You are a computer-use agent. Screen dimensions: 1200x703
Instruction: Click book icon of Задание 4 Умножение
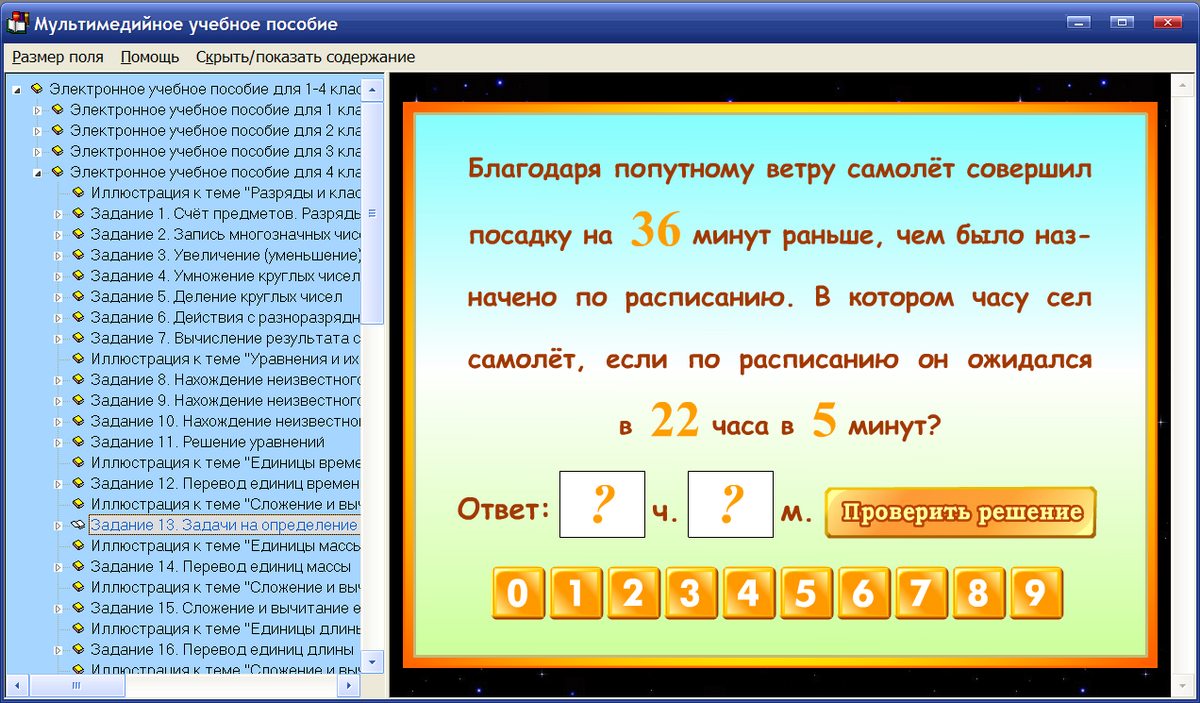[x=78, y=276]
